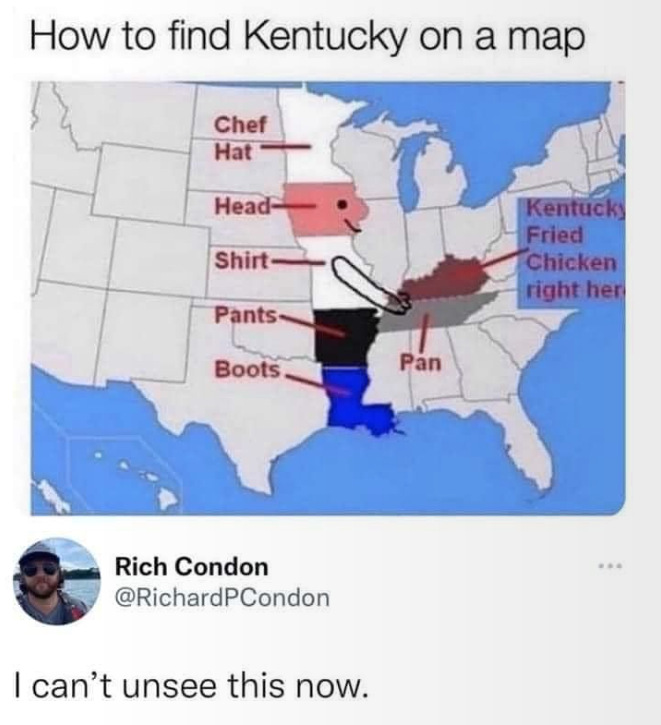Viewport: 661px width, 725px height.
Task: Open the @RichardPCondon handle
Action: pyautogui.click(x=222, y=597)
